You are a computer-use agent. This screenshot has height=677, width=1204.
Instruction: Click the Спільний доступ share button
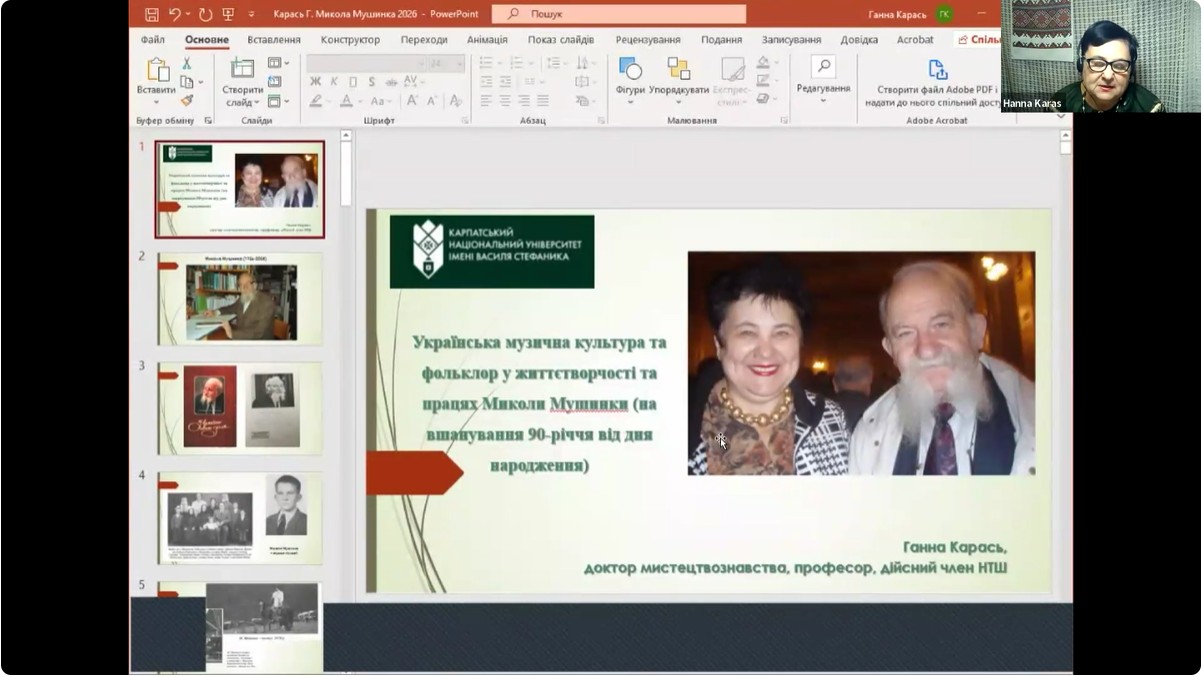[x=977, y=40]
